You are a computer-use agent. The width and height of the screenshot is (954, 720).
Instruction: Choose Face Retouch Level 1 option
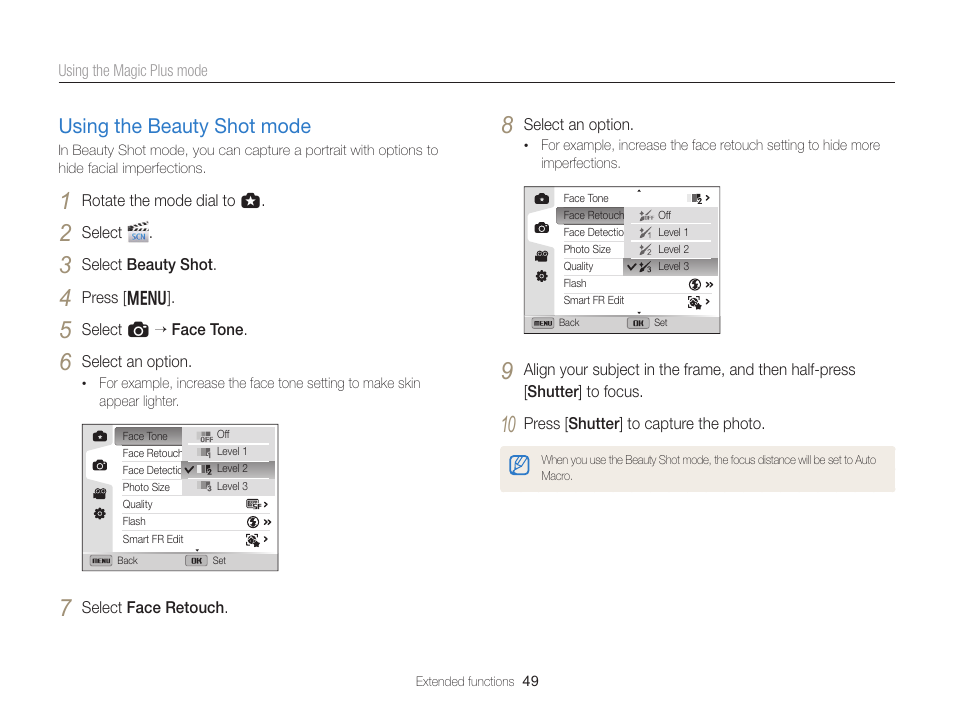pyautogui.click(x=670, y=232)
